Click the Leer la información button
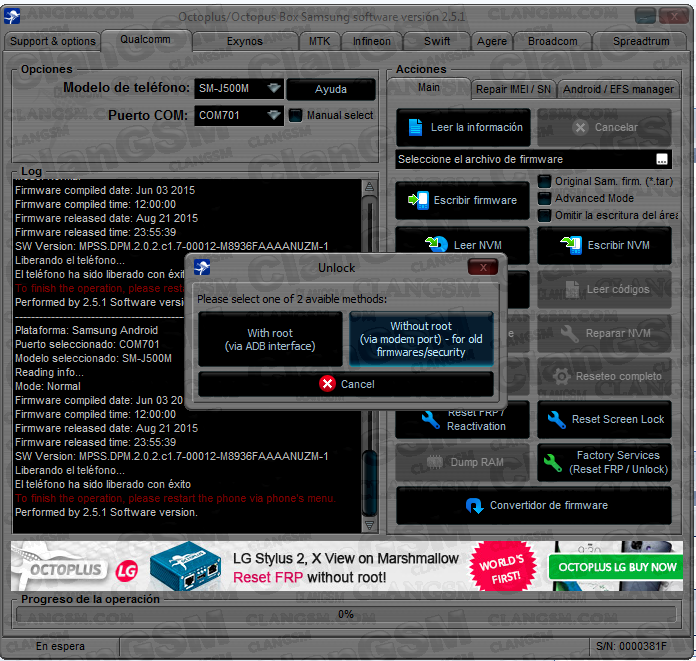 463,128
